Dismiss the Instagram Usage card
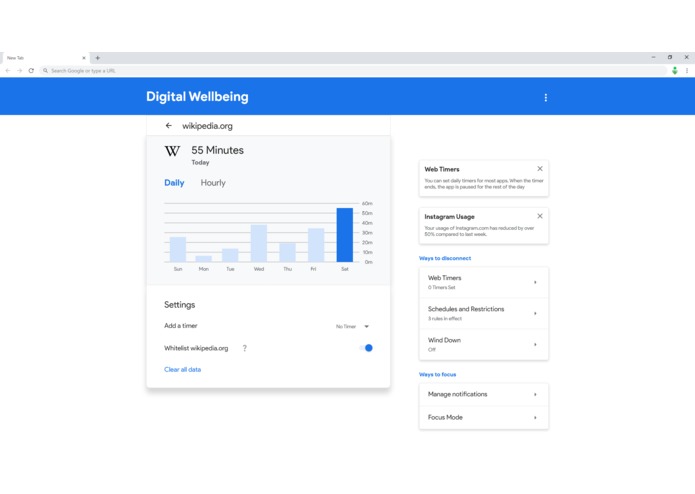This screenshot has width=695, height=494. 540,216
